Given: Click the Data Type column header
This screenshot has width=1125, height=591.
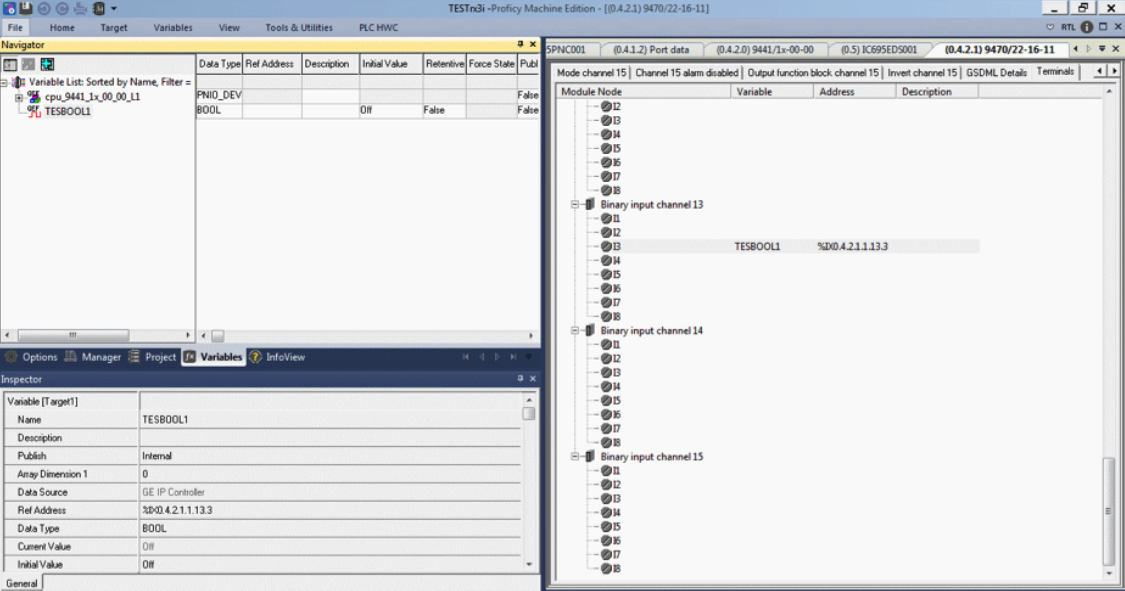Looking at the screenshot, I should tap(220, 64).
